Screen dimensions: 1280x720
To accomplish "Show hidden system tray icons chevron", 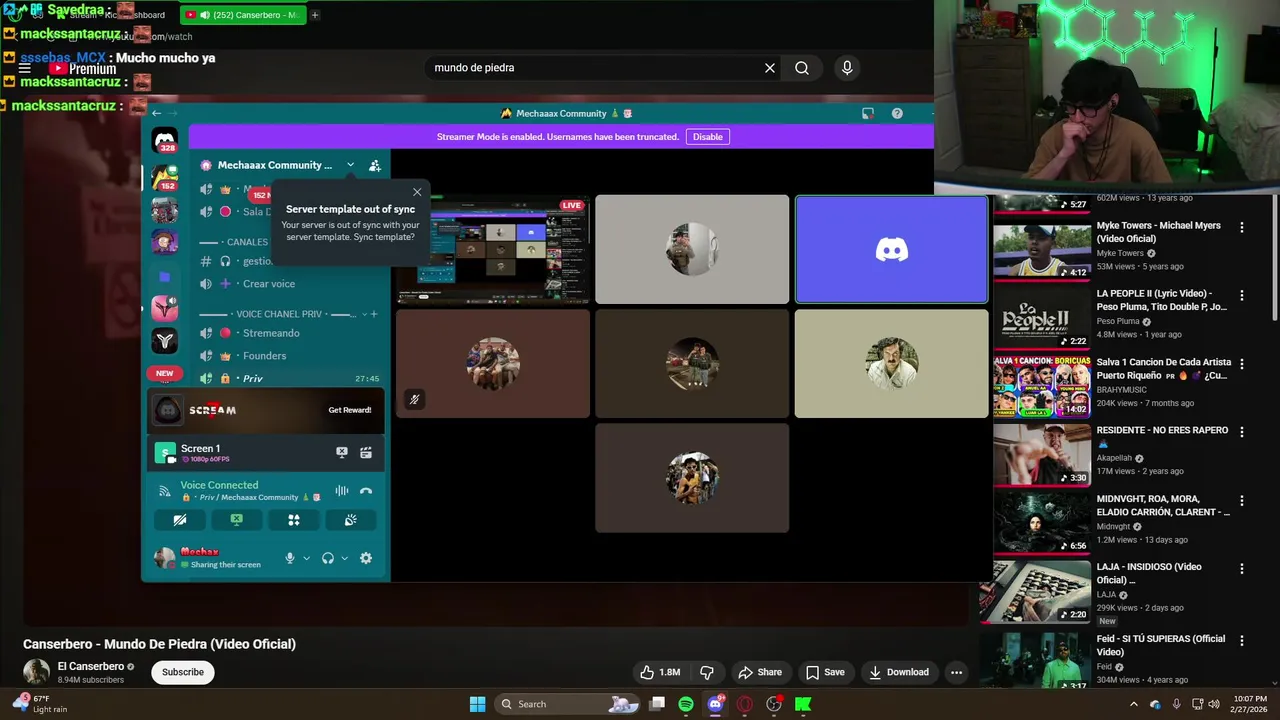I will click(1133, 704).
